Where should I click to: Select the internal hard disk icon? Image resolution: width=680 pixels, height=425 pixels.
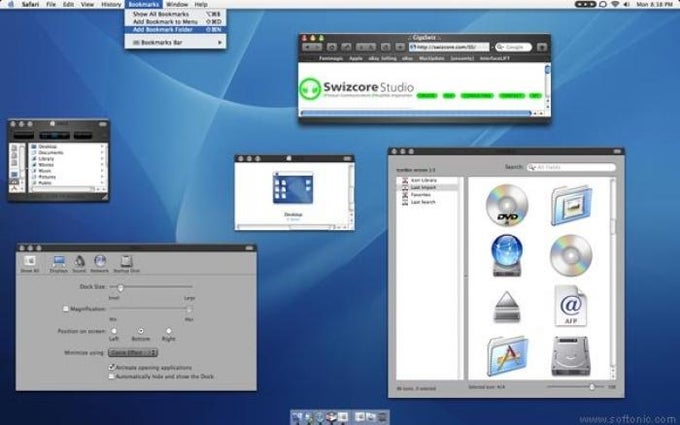pos(571,356)
